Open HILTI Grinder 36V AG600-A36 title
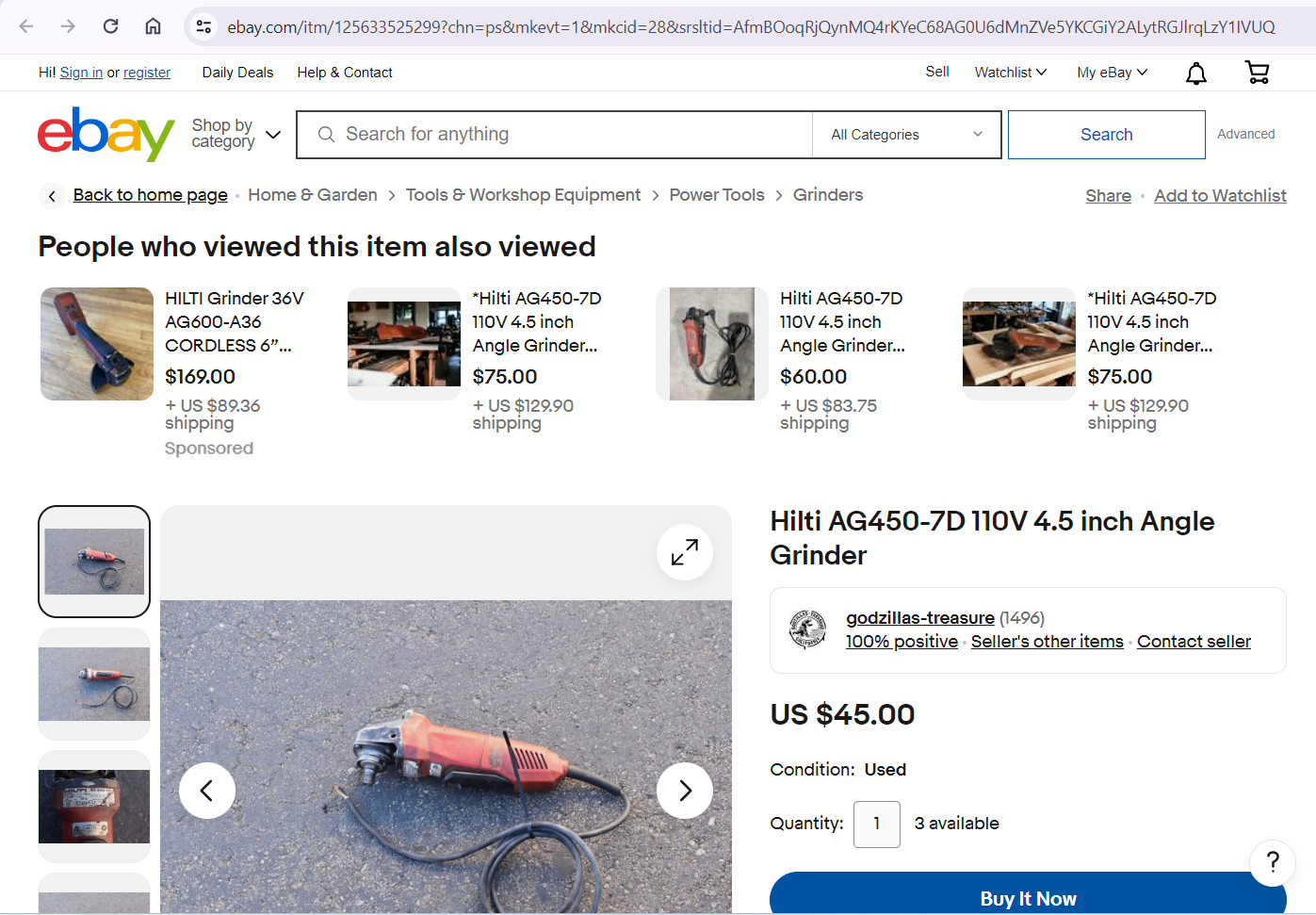 (x=235, y=322)
